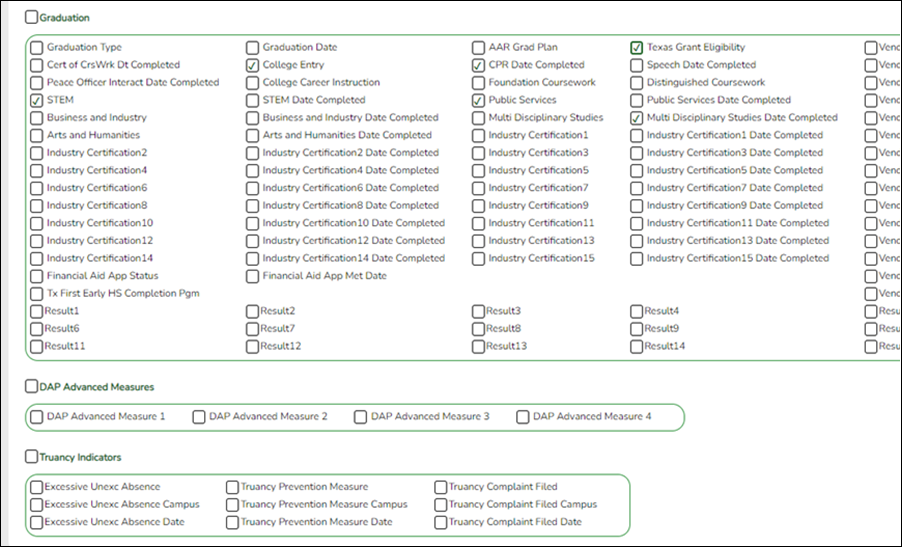Select Excessive Unexc Absence Campus checkbox
Screen dimensions: 902x547
(37, 505)
